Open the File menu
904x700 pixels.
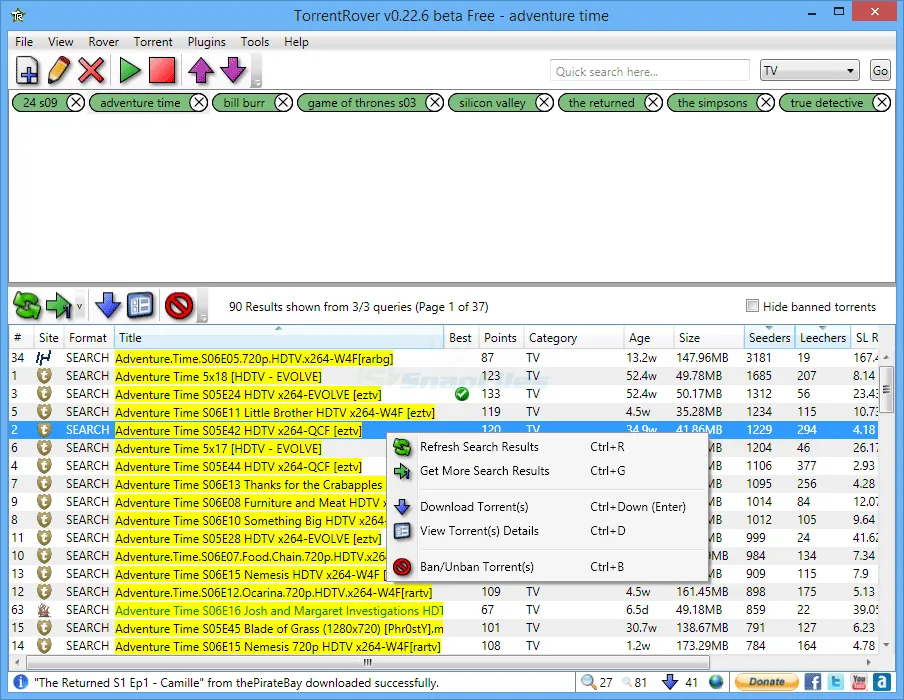pos(24,42)
